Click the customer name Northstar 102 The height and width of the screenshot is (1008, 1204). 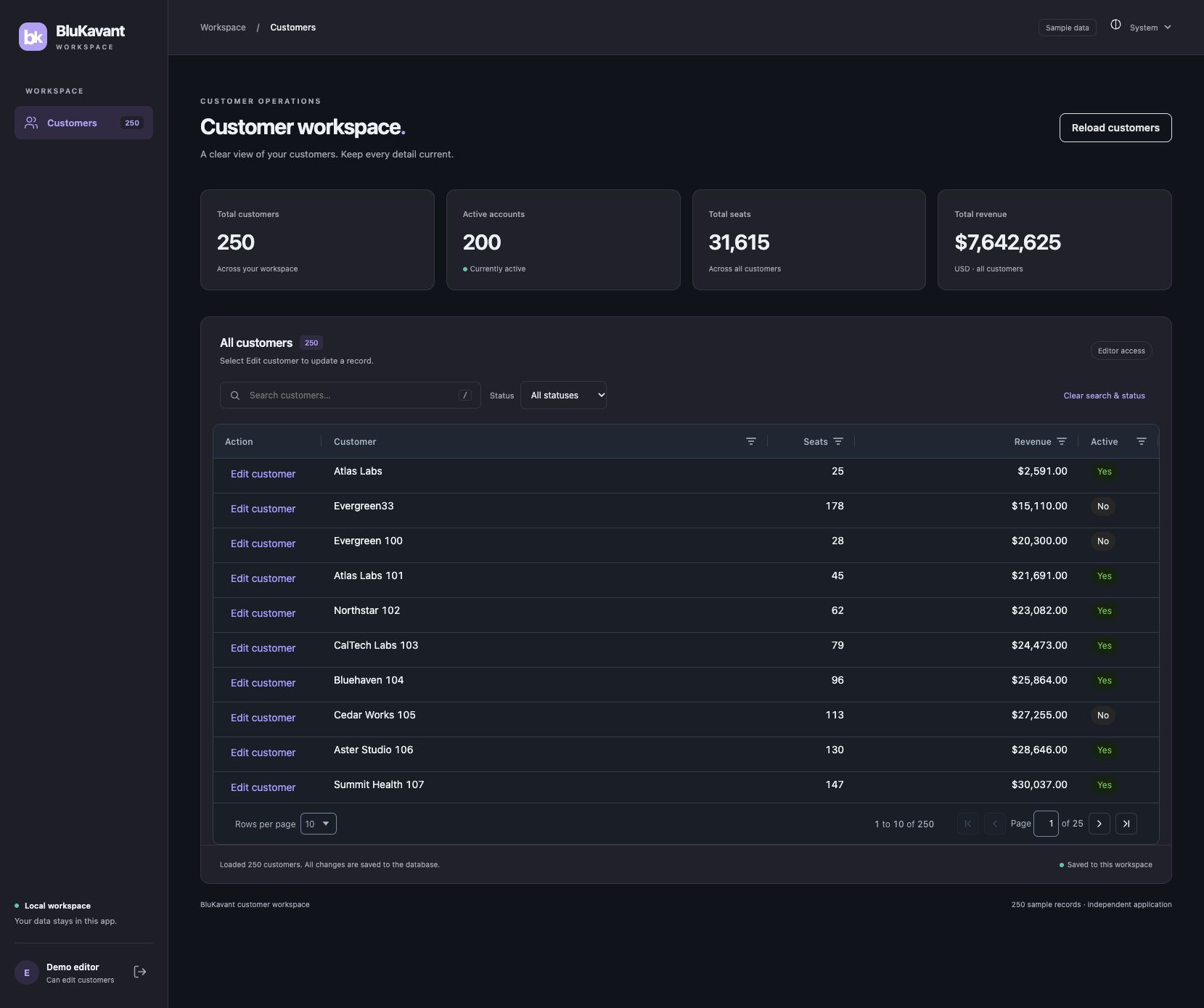click(366, 610)
